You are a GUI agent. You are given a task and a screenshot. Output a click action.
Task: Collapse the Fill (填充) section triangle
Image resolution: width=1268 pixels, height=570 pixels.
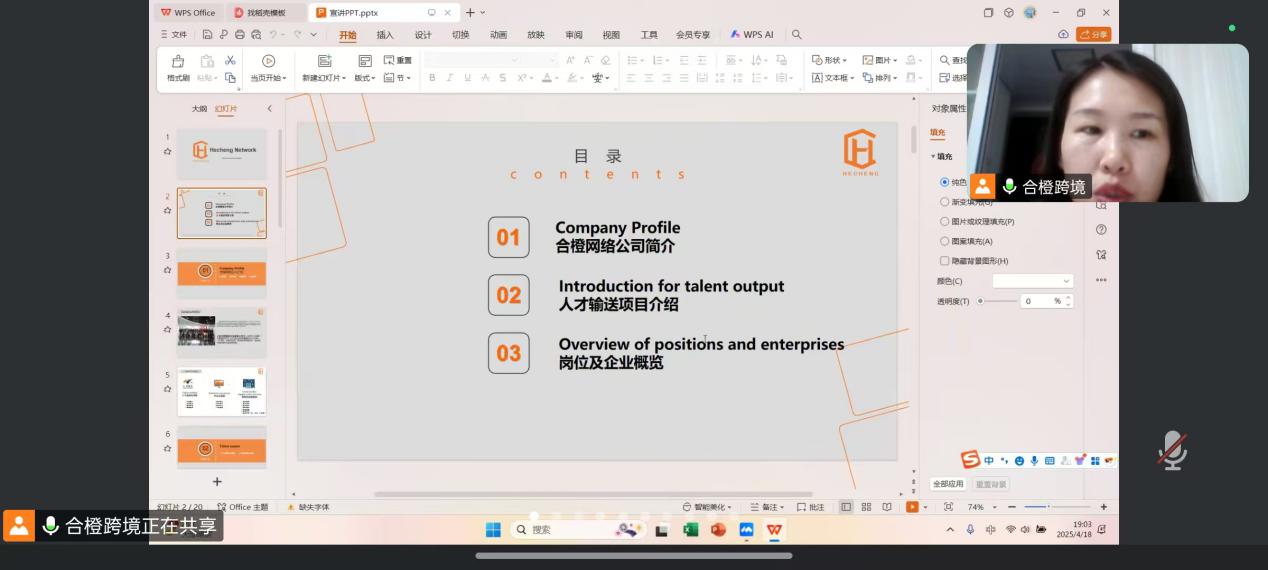click(933, 157)
